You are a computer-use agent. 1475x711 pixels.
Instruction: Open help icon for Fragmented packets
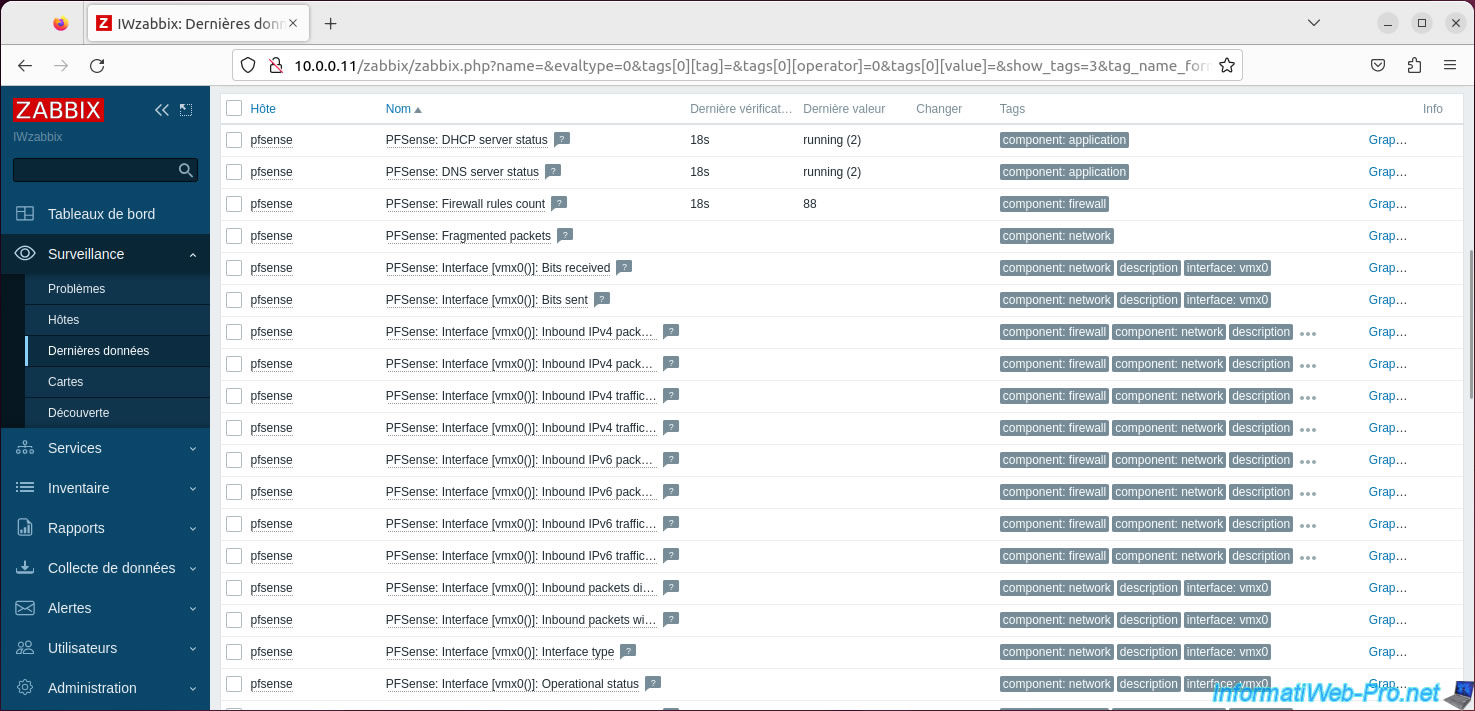[565, 235]
